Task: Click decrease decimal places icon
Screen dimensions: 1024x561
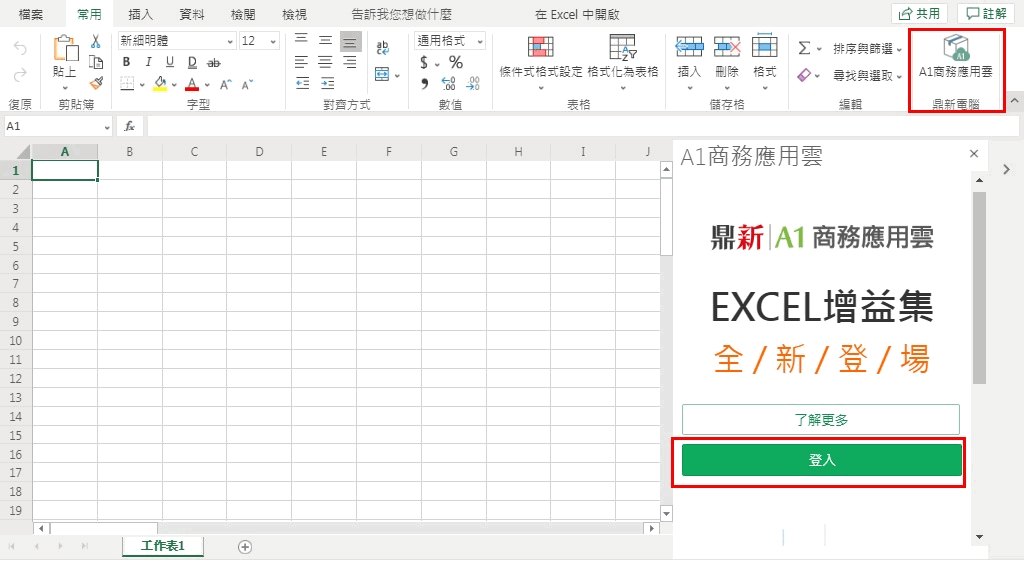Action: (473, 83)
